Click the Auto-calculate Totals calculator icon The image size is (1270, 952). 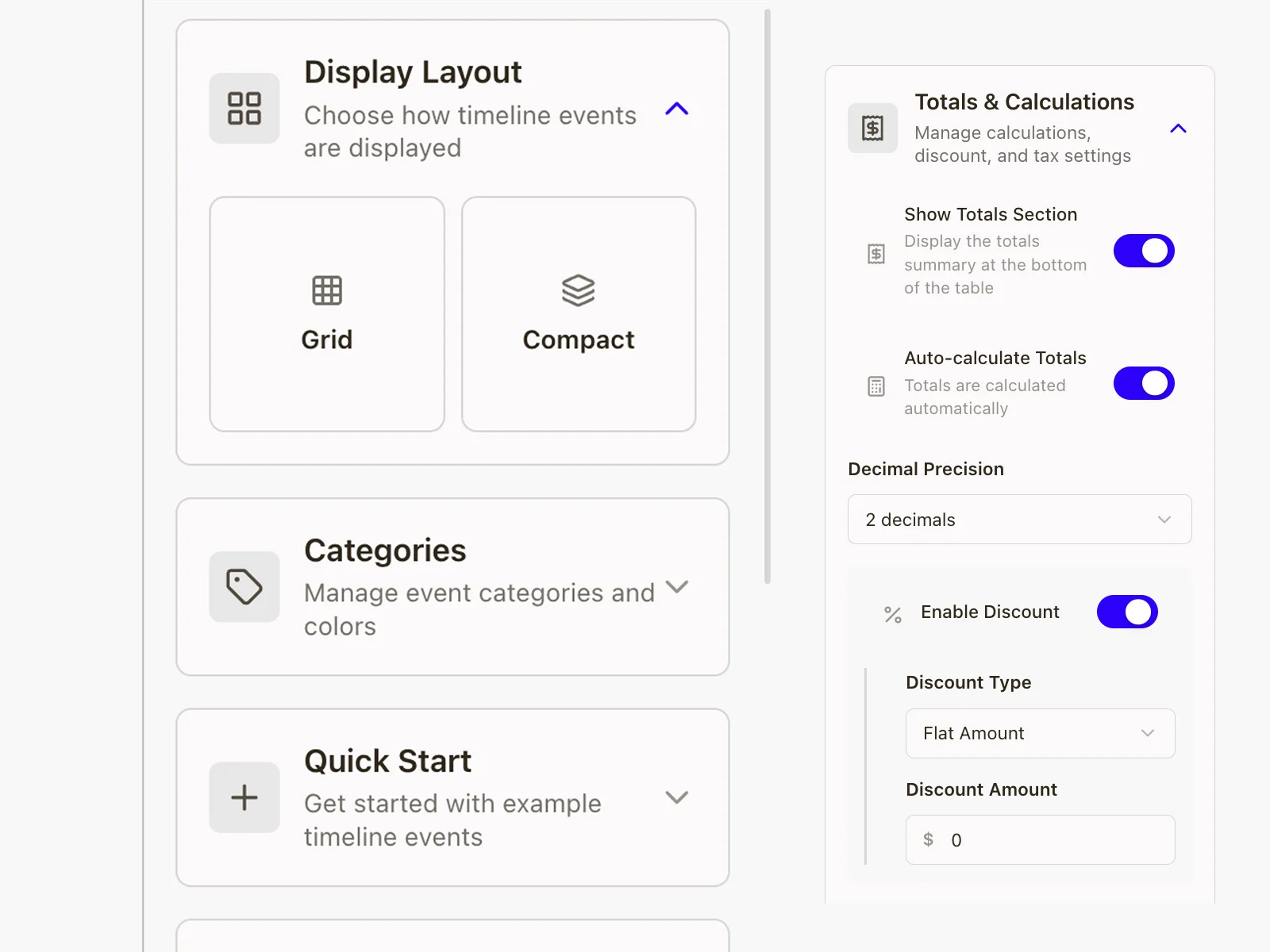pos(876,386)
